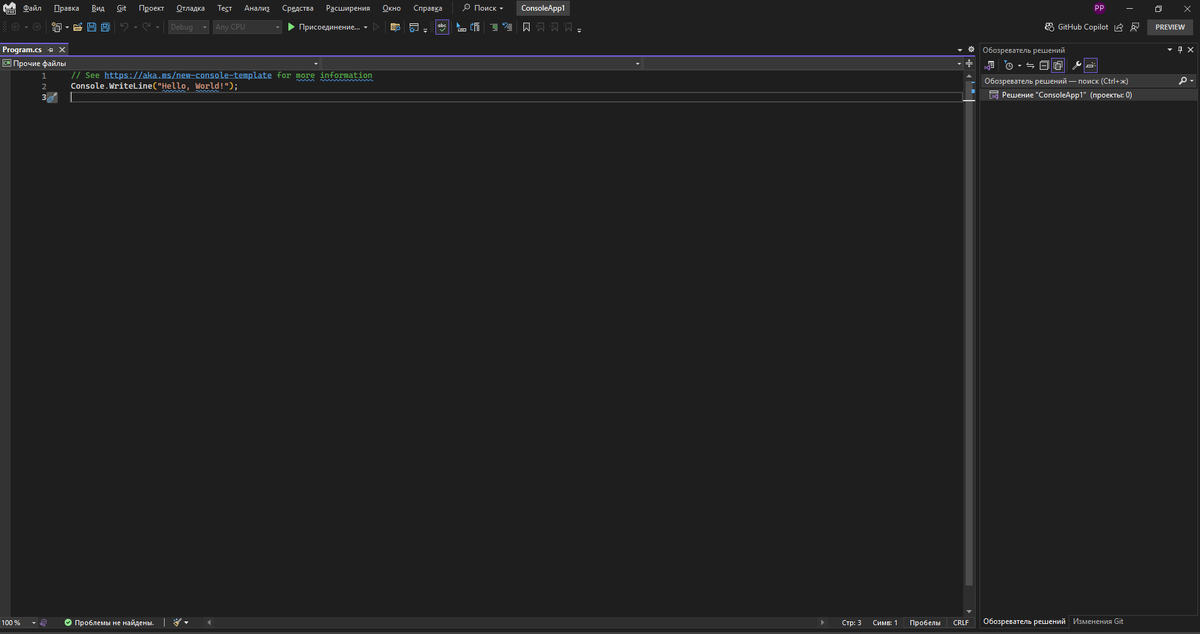Open the Поиск search dropdown
The image size is (1200, 634).
pos(483,8)
